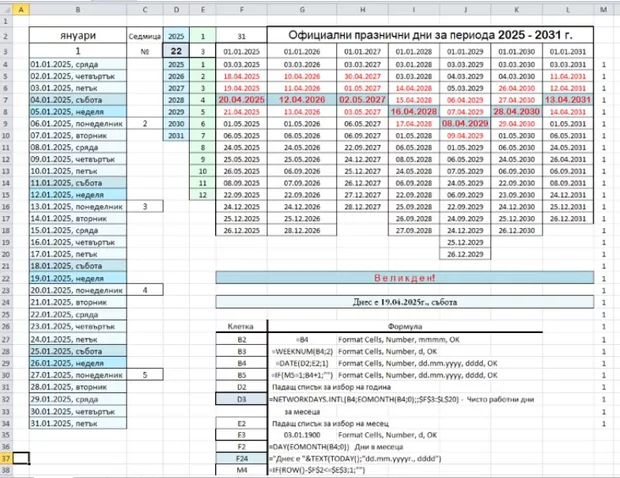Click the 'Великден!' banner cell
620x478 pixels.
click(405, 278)
